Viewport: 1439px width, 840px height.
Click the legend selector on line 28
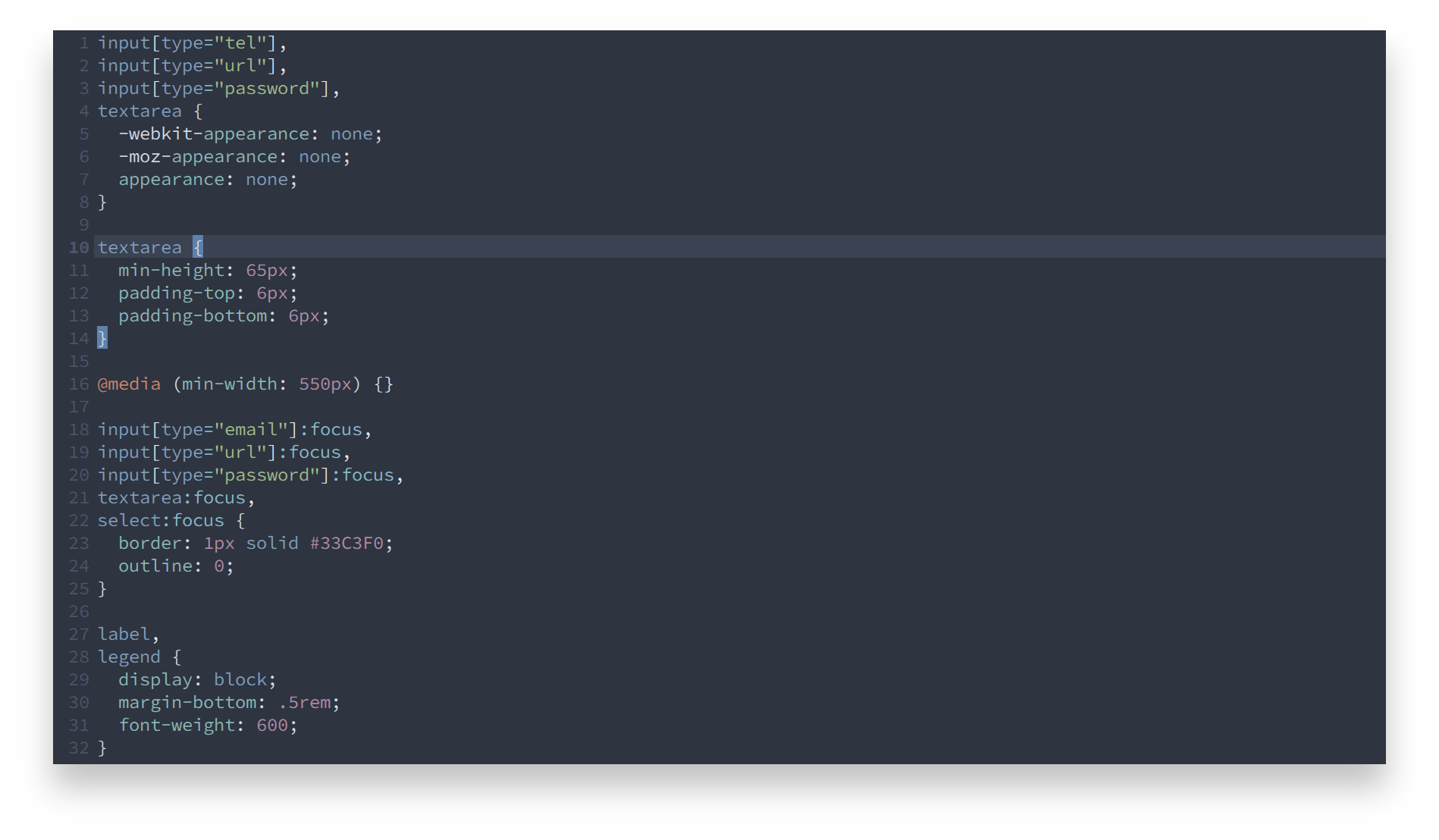tap(129, 657)
